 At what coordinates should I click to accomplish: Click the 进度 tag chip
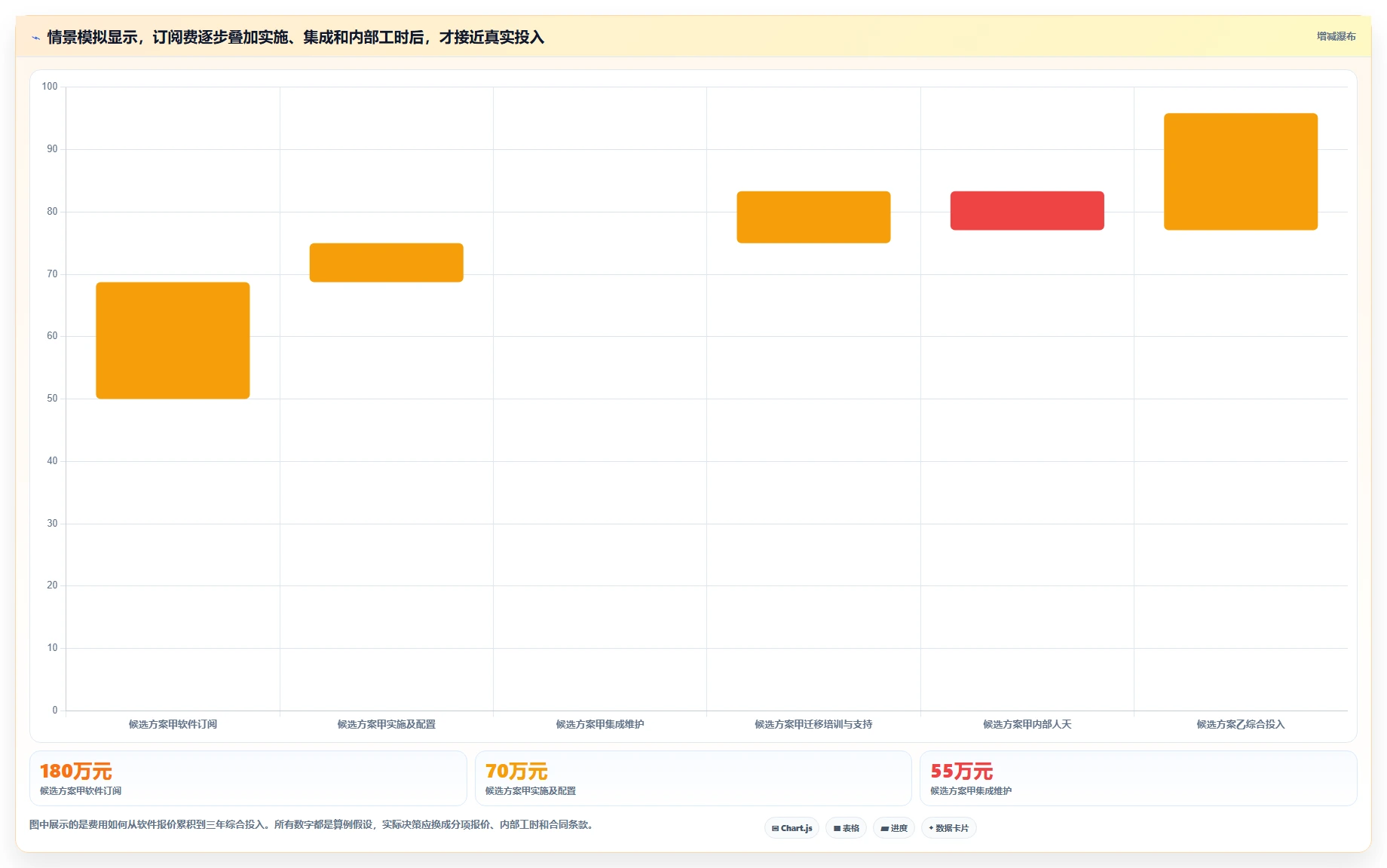click(x=894, y=828)
